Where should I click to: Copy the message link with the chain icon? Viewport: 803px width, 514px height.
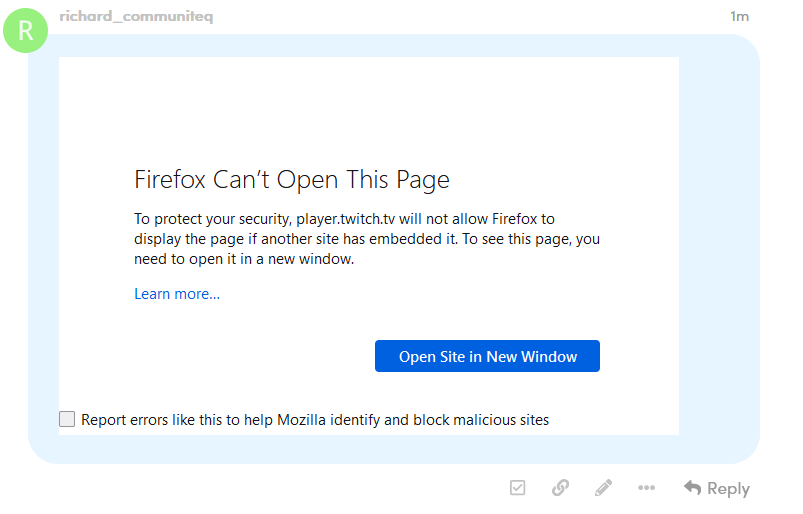click(560, 487)
